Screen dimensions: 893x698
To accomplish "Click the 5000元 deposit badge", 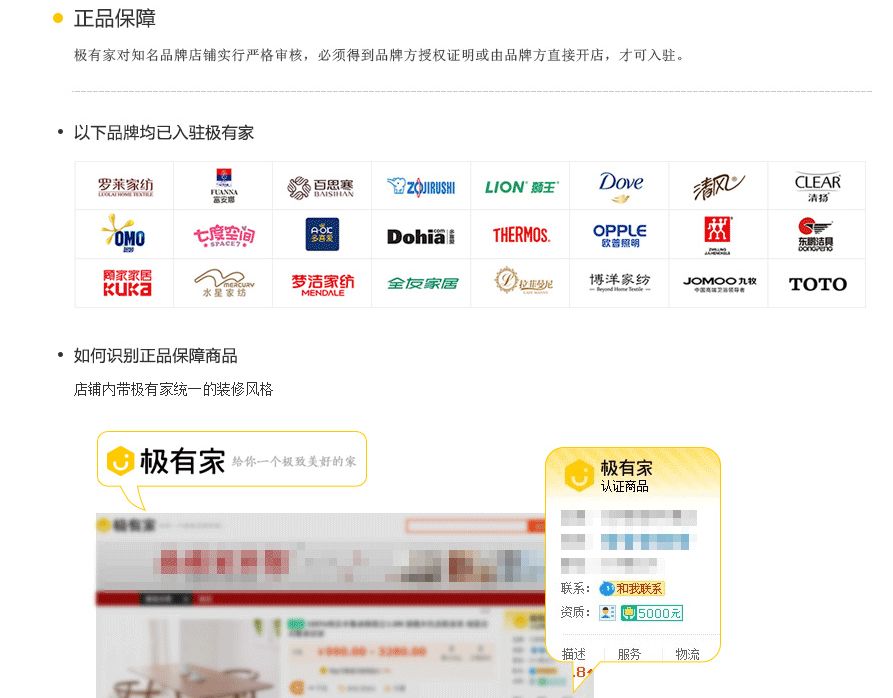I will [652, 613].
